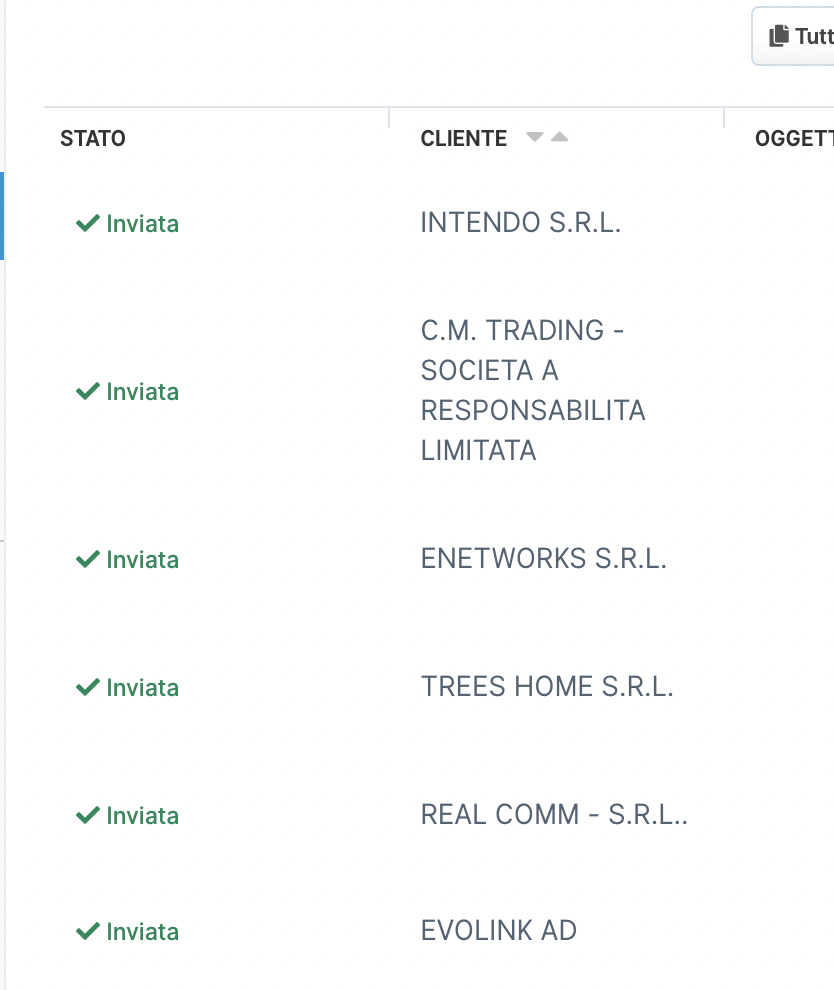The width and height of the screenshot is (834, 990).
Task: Open ENETWORKS S.R.L. client entry
Action: point(543,559)
